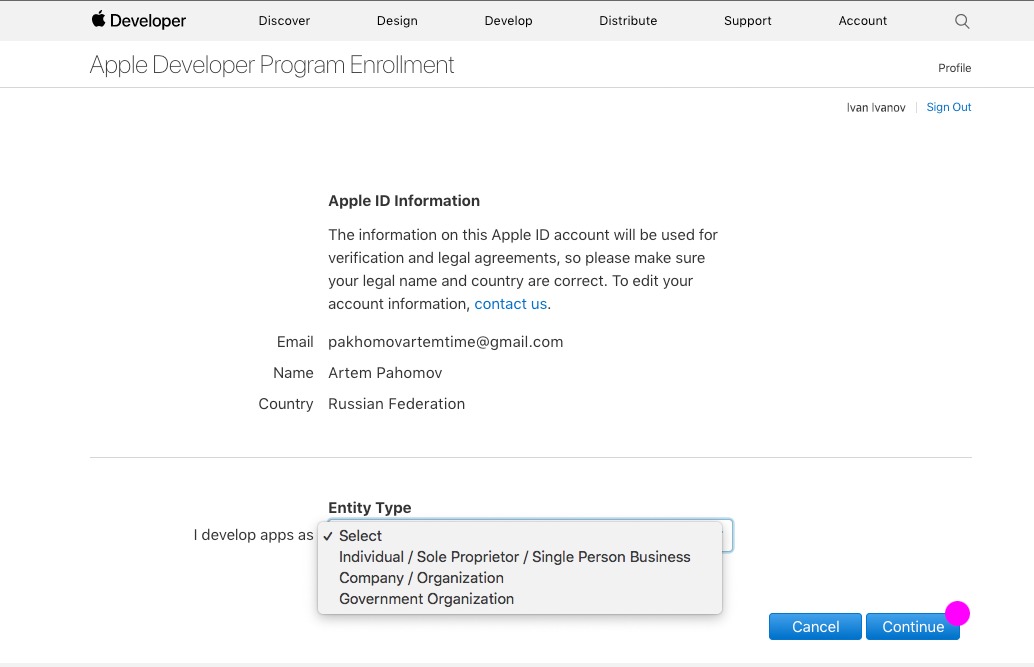Sign out of Ivan Ivanov's account

[x=948, y=107]
